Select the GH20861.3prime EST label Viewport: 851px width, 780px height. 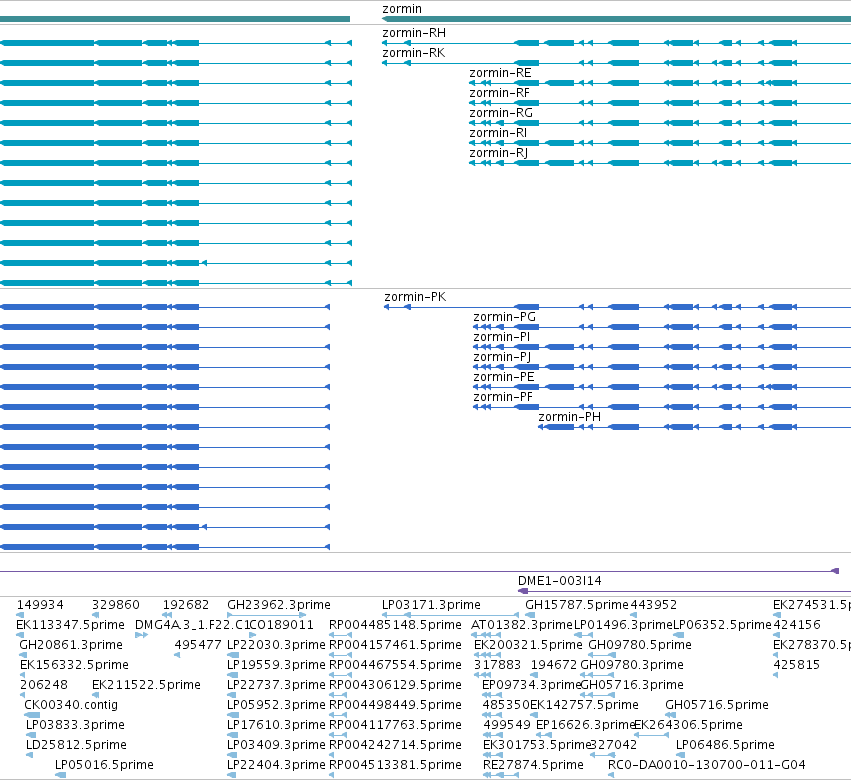pos(71,645)
